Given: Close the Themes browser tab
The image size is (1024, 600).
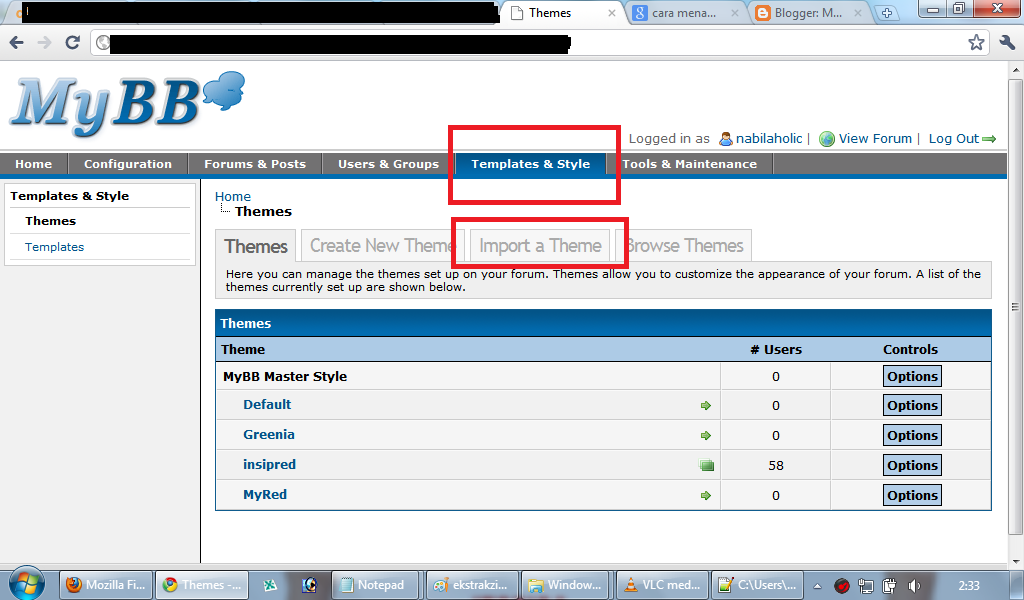Looking at the screenshot, I should point(612,13).
